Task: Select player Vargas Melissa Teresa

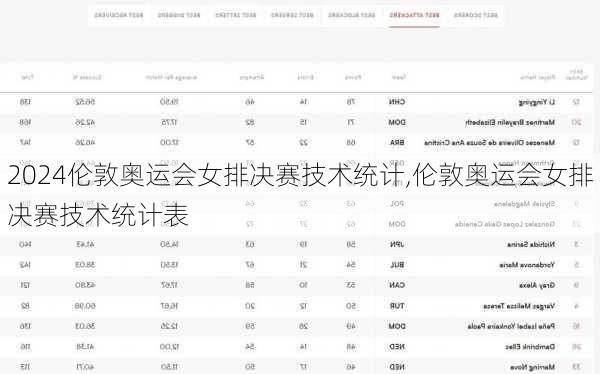Action: click(x=519, y=306)
